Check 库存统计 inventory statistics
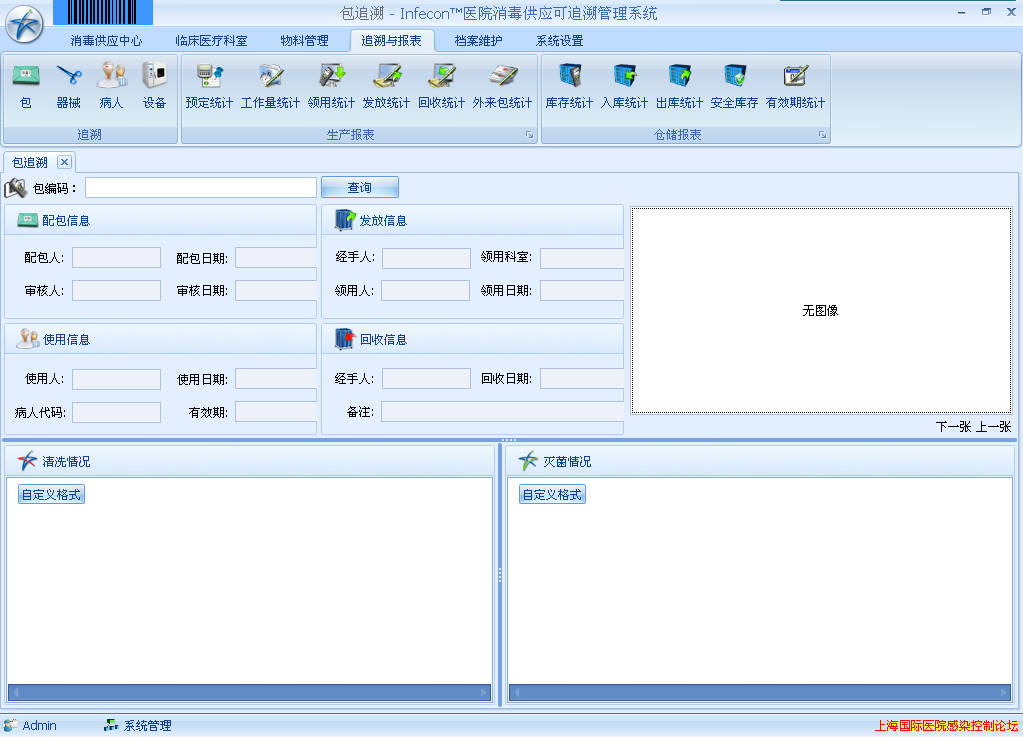The height and width of the screenshot is (737, 1023). tap(569, 83)
